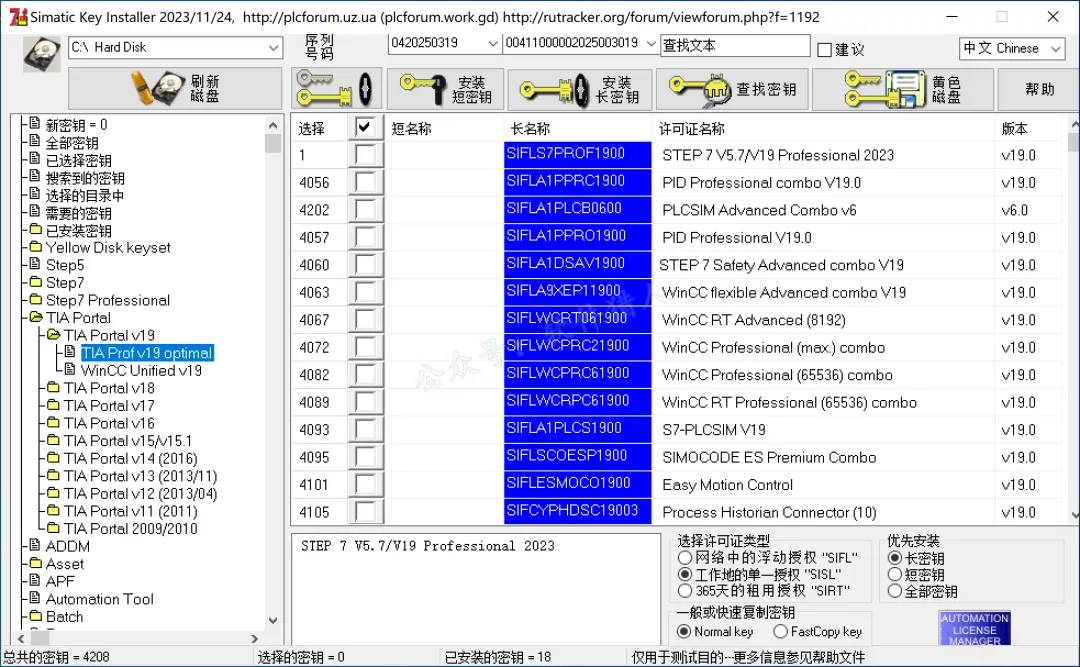
Task: Check the box for row 4202 PLCSIM
Action: pyautogui.click(x=365, y=209)
